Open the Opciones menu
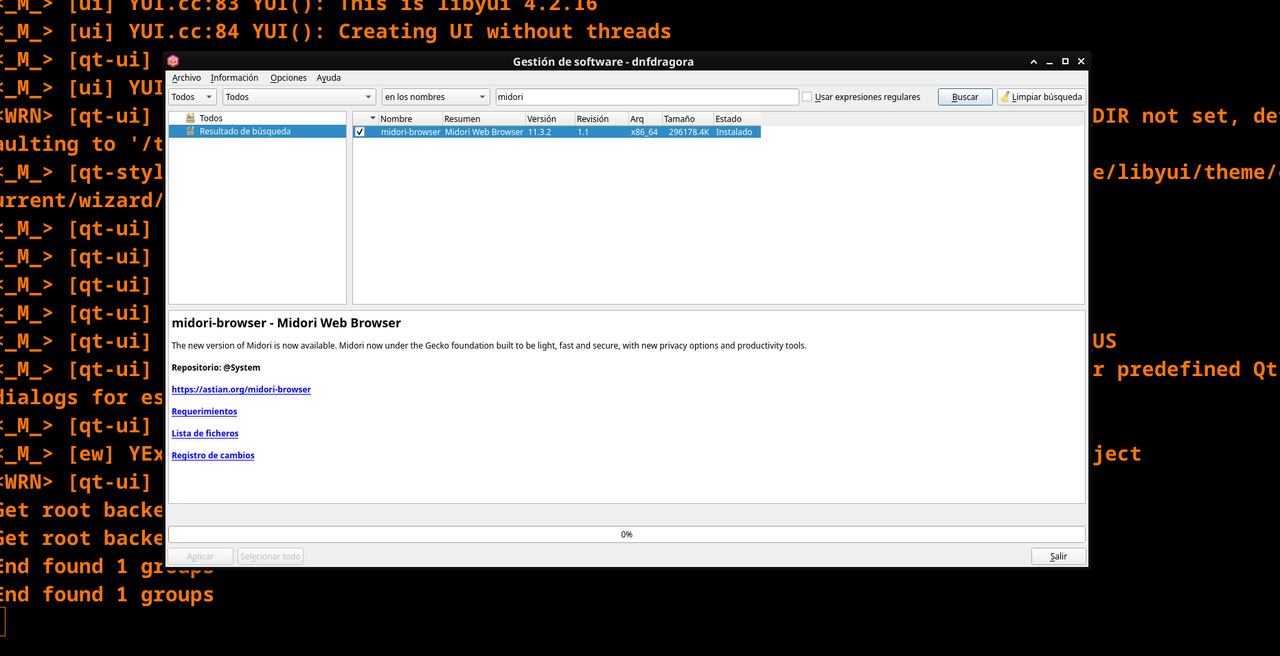This screenshot has width=1280, height=656. click(289, 78)
